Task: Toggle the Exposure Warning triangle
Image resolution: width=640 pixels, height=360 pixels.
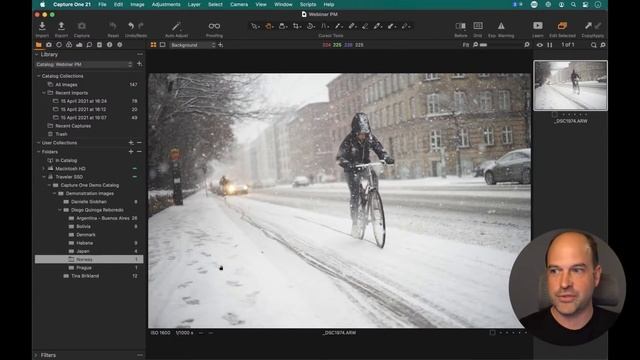Action: [x=501, y=26]
